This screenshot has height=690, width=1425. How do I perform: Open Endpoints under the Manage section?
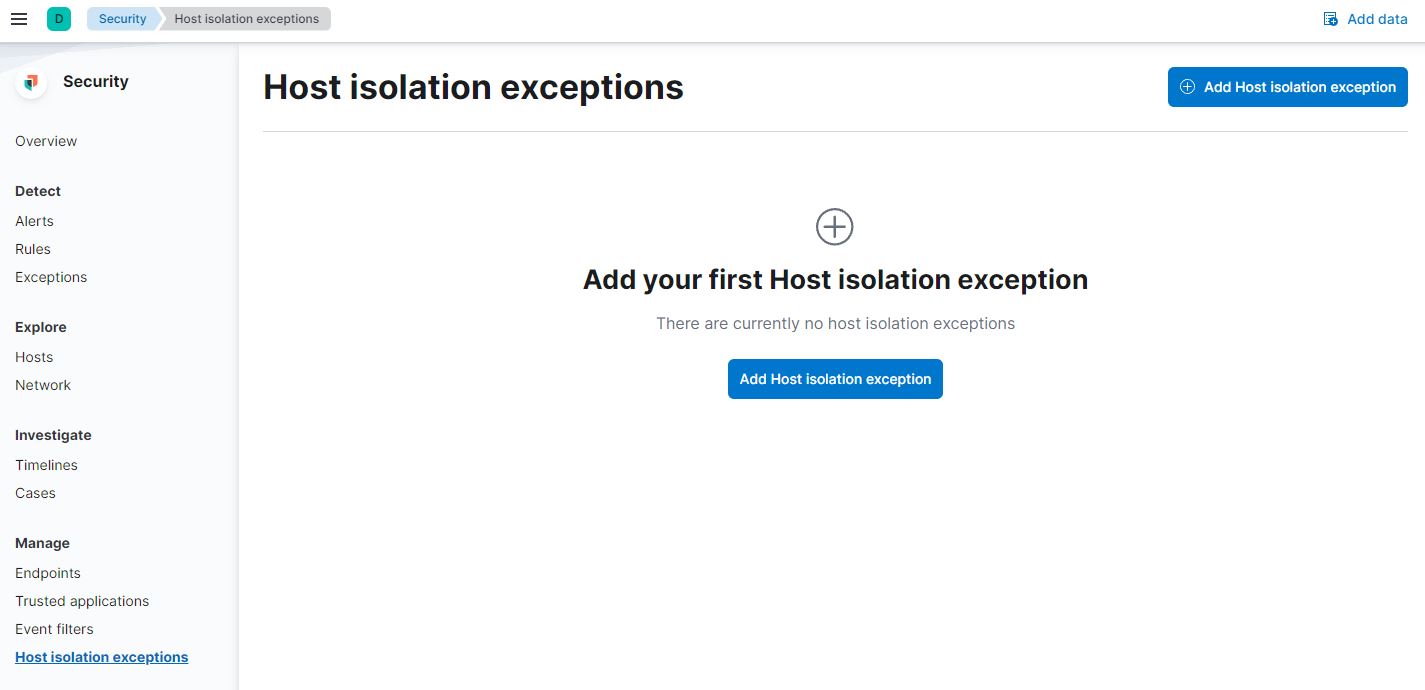(47, 573)
